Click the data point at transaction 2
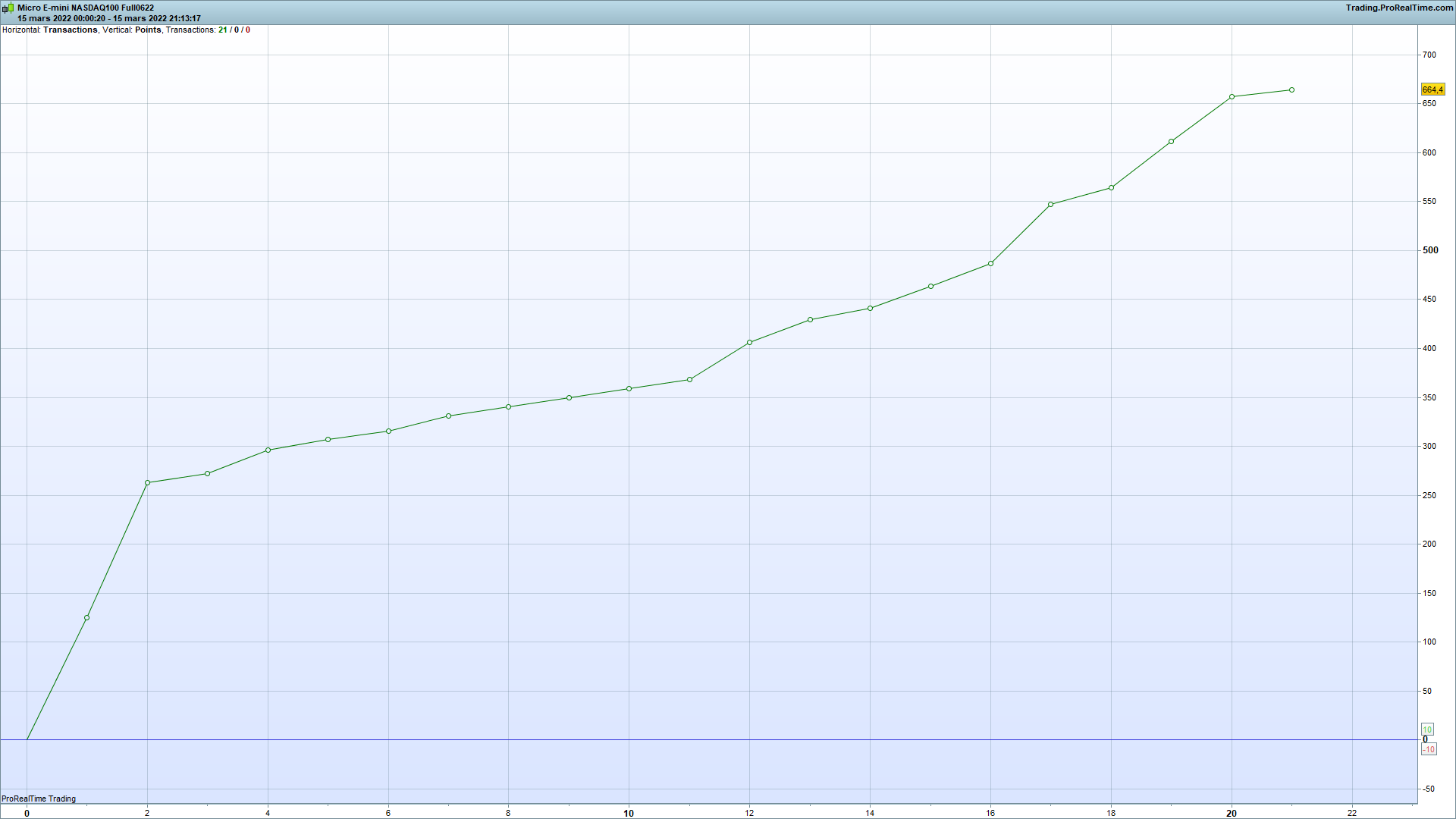This screenshot has height=819, width=1456. 147,483
